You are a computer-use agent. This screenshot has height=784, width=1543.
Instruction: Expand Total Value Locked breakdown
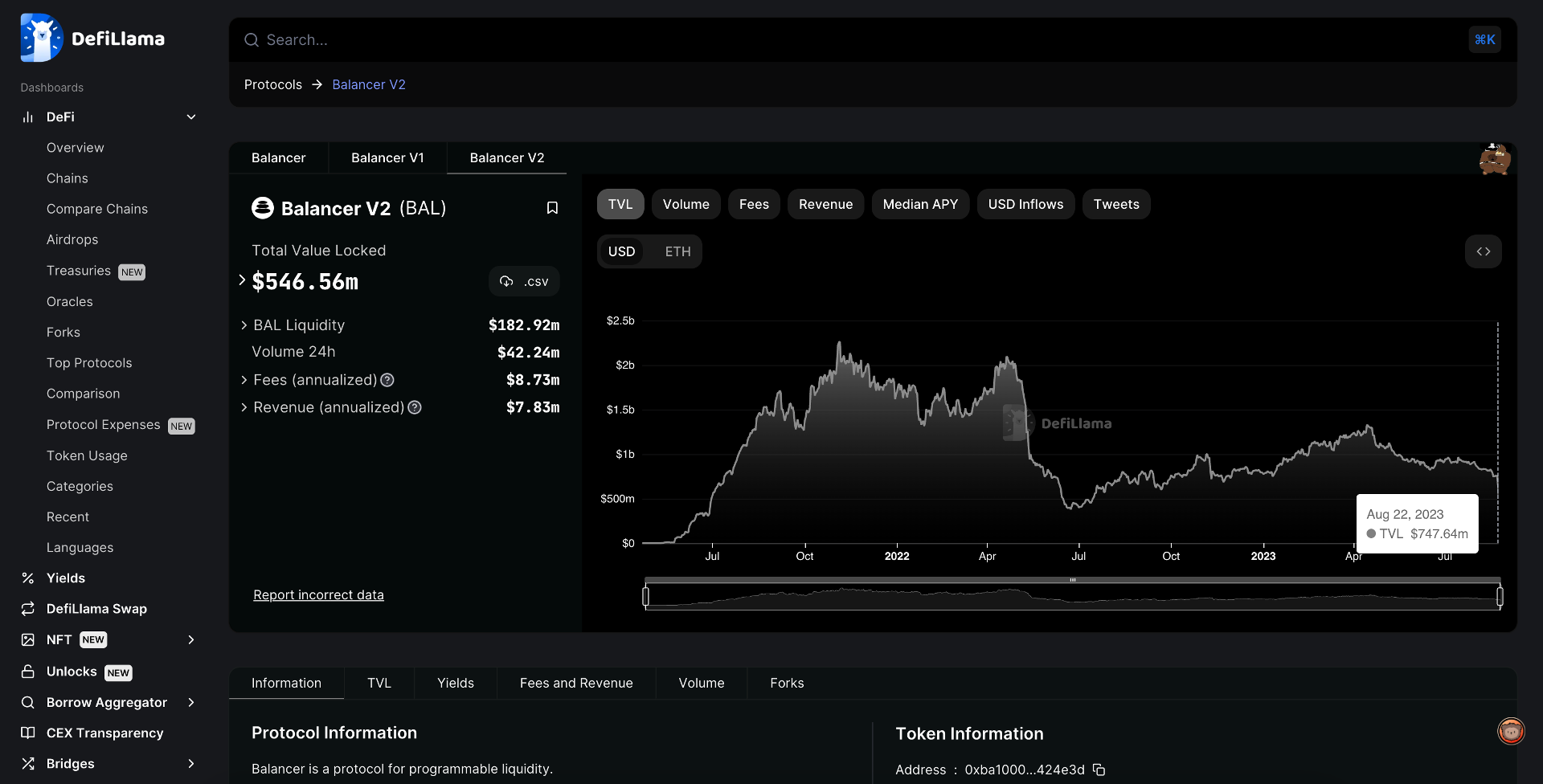point(242,280)
